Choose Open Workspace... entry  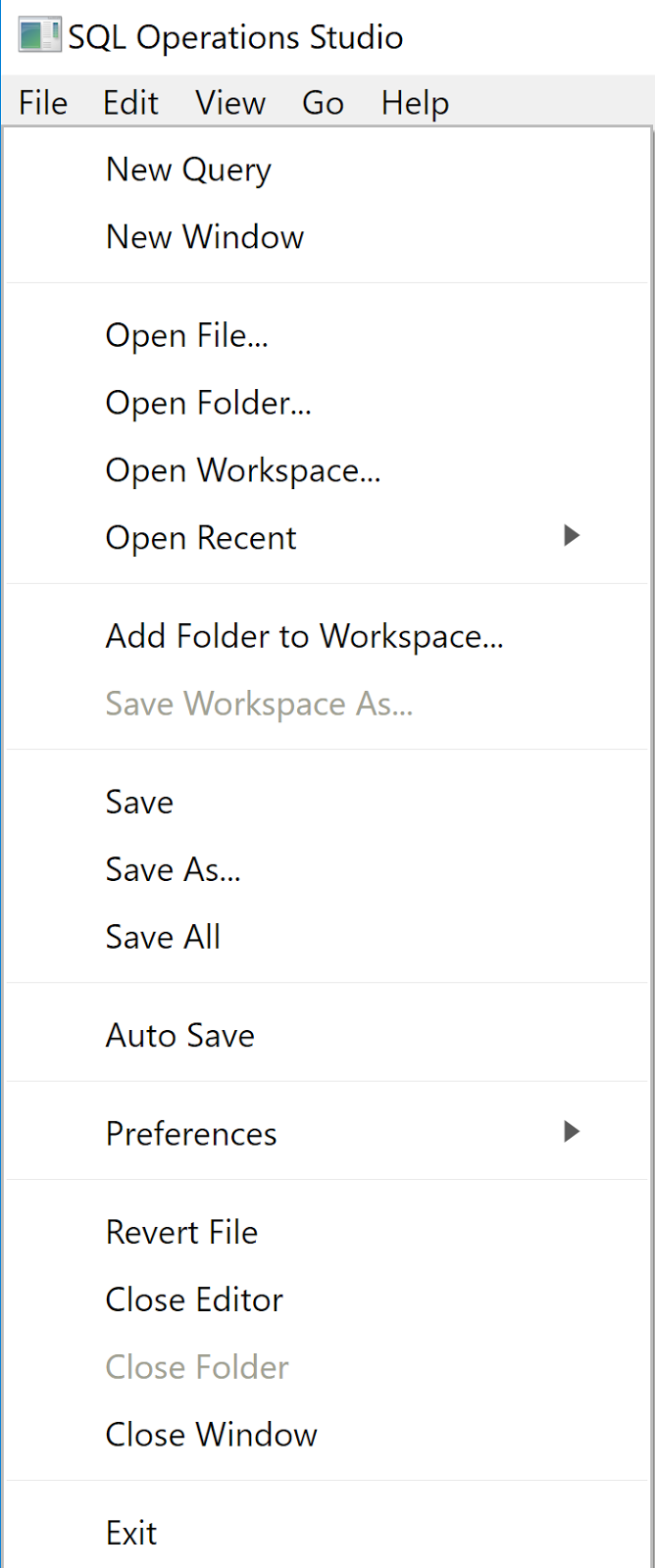tap(242, 470)
